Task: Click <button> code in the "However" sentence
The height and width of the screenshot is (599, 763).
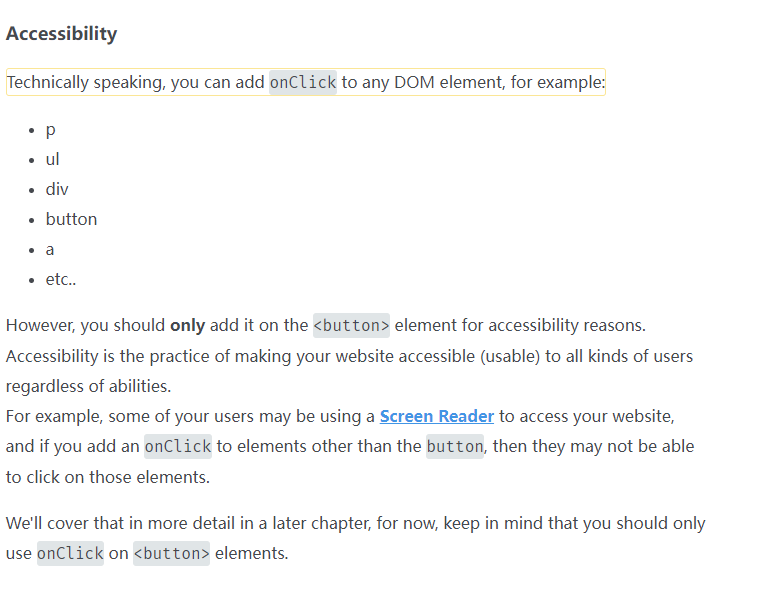Action: point(351,325)
